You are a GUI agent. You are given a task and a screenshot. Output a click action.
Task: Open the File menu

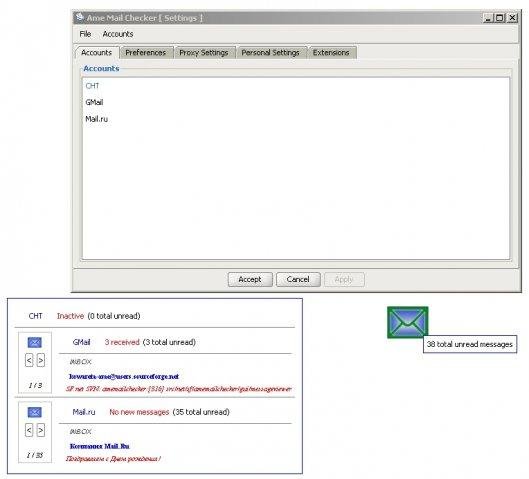pyautogui.click(x=85, y=34)
